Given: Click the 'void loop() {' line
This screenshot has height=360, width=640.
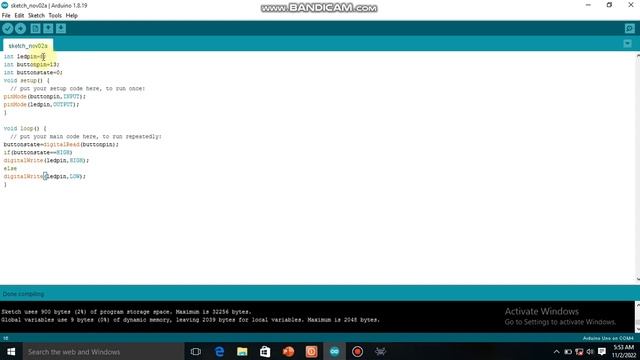Looking at the screenshot, I should (x=25, y=129).
